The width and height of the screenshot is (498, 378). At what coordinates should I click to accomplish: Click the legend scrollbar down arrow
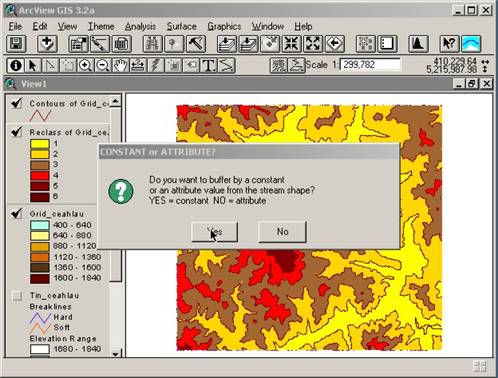coord(115,354)
